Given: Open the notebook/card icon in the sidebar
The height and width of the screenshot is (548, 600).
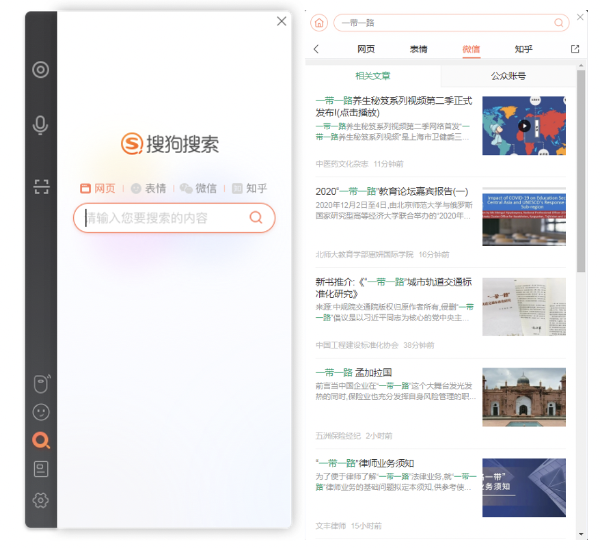Looking at the screenshot, I should pos(41,469).
